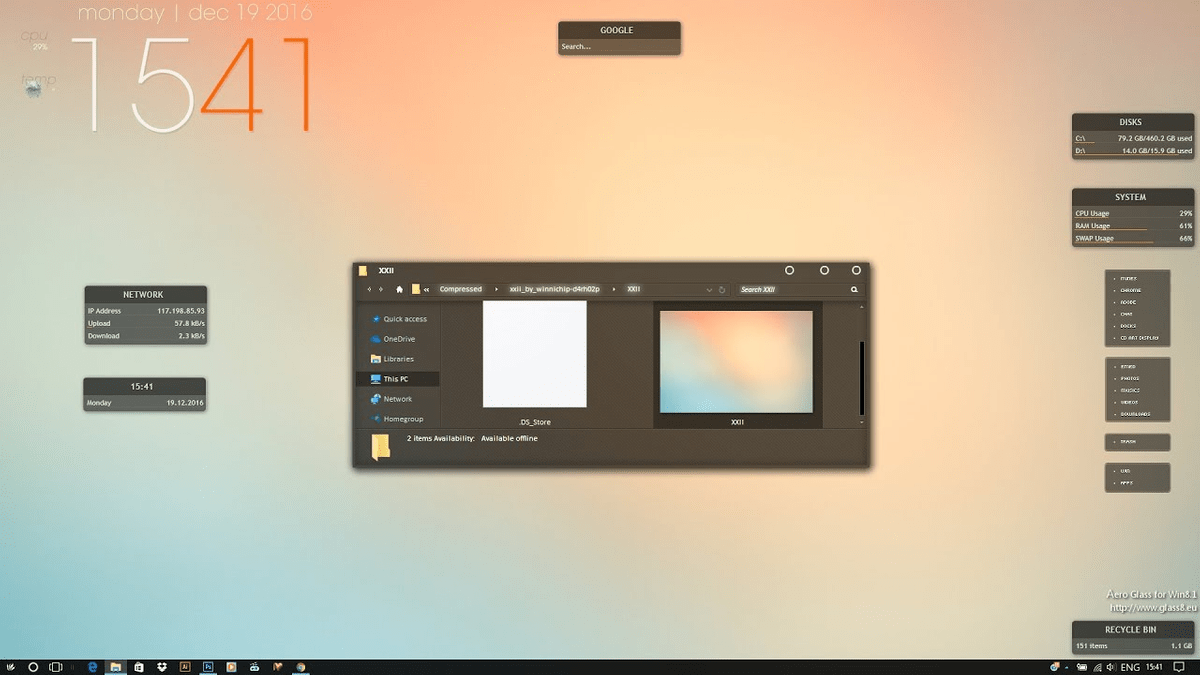Image resolution: width=1200 pixels, height=675 pixels.
Task: Open Dropbox icon in taskbar
Action: [162, 666]
